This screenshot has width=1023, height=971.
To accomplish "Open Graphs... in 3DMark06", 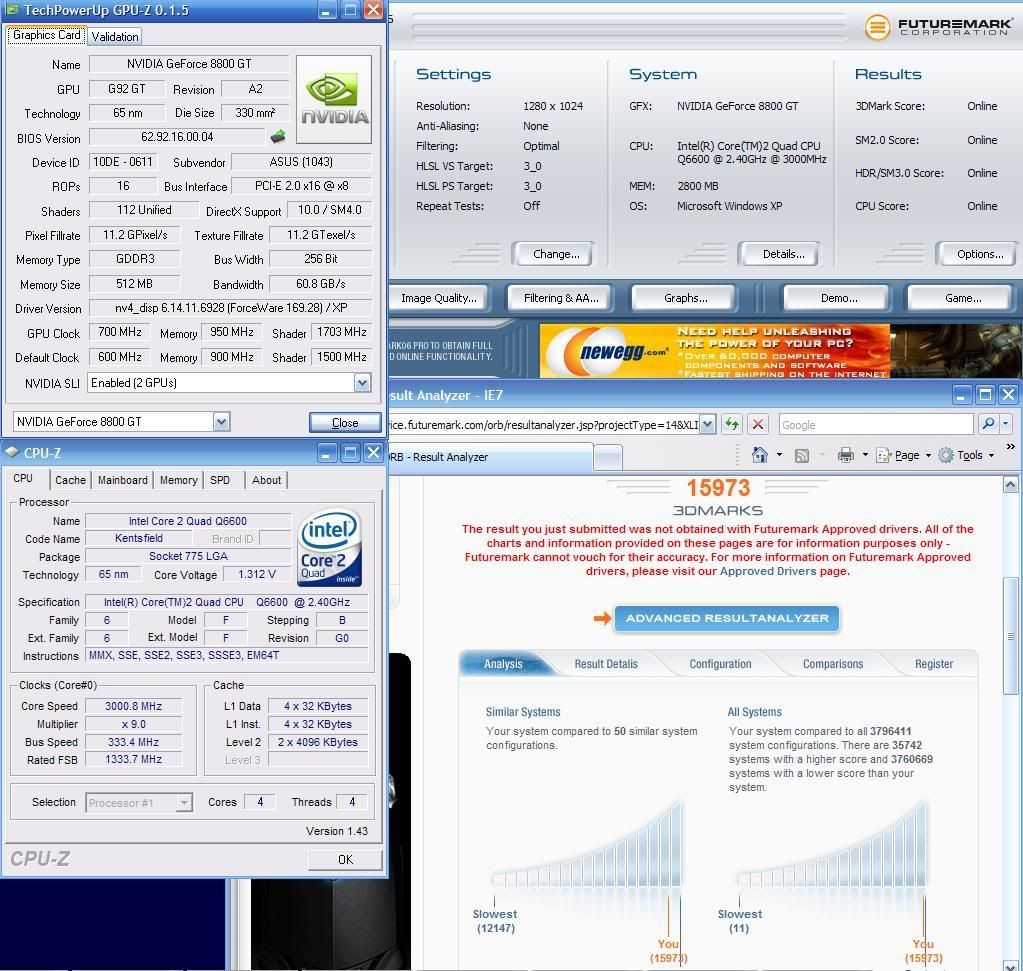I will click(686, 298).
